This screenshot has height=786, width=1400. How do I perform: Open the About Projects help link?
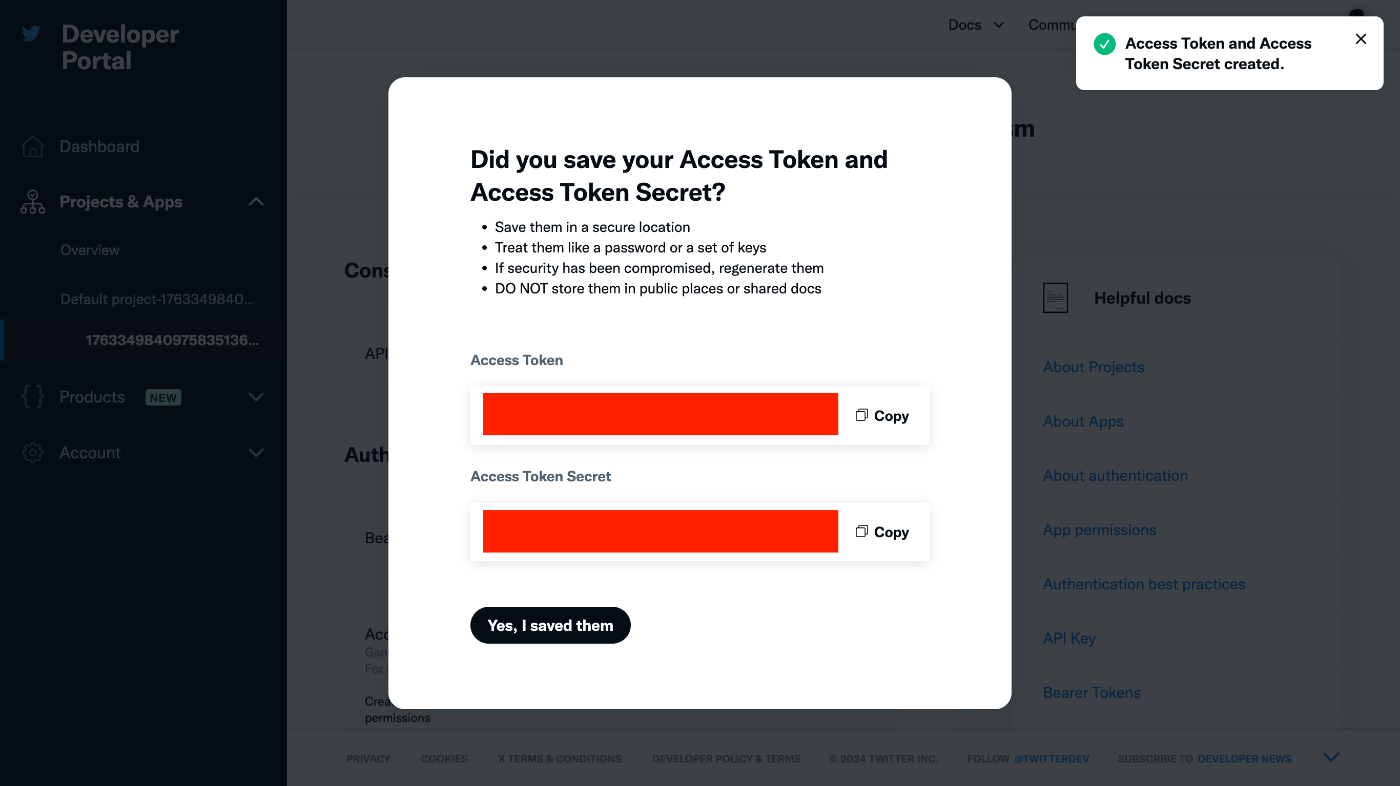(x=1093, y=367)
